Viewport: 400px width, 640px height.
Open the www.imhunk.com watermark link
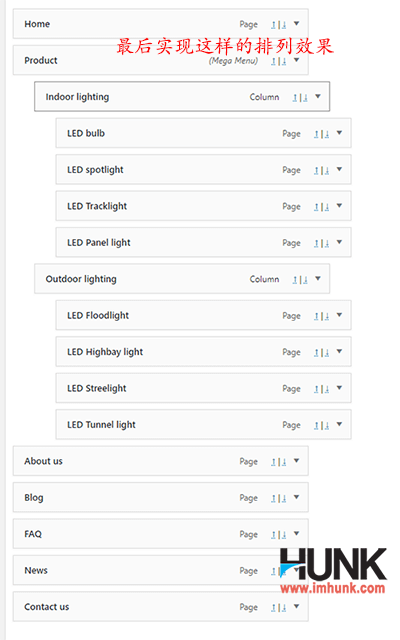click(333, 588)
